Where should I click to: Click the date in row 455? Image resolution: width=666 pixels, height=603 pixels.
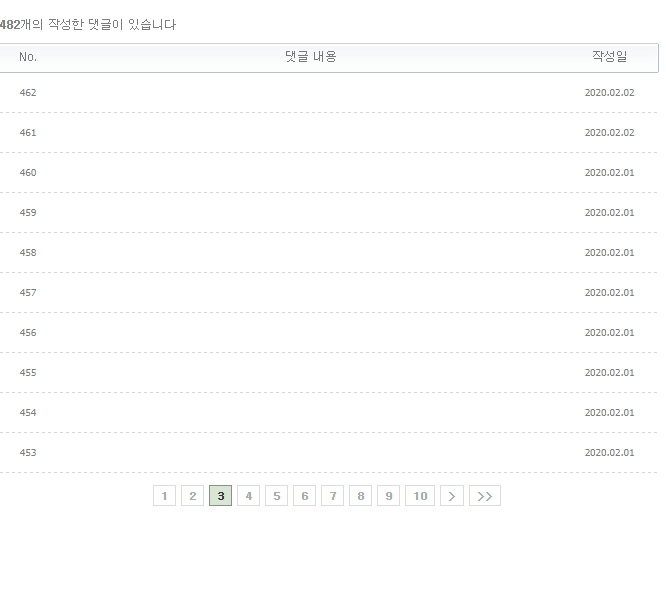coord(610,372)
